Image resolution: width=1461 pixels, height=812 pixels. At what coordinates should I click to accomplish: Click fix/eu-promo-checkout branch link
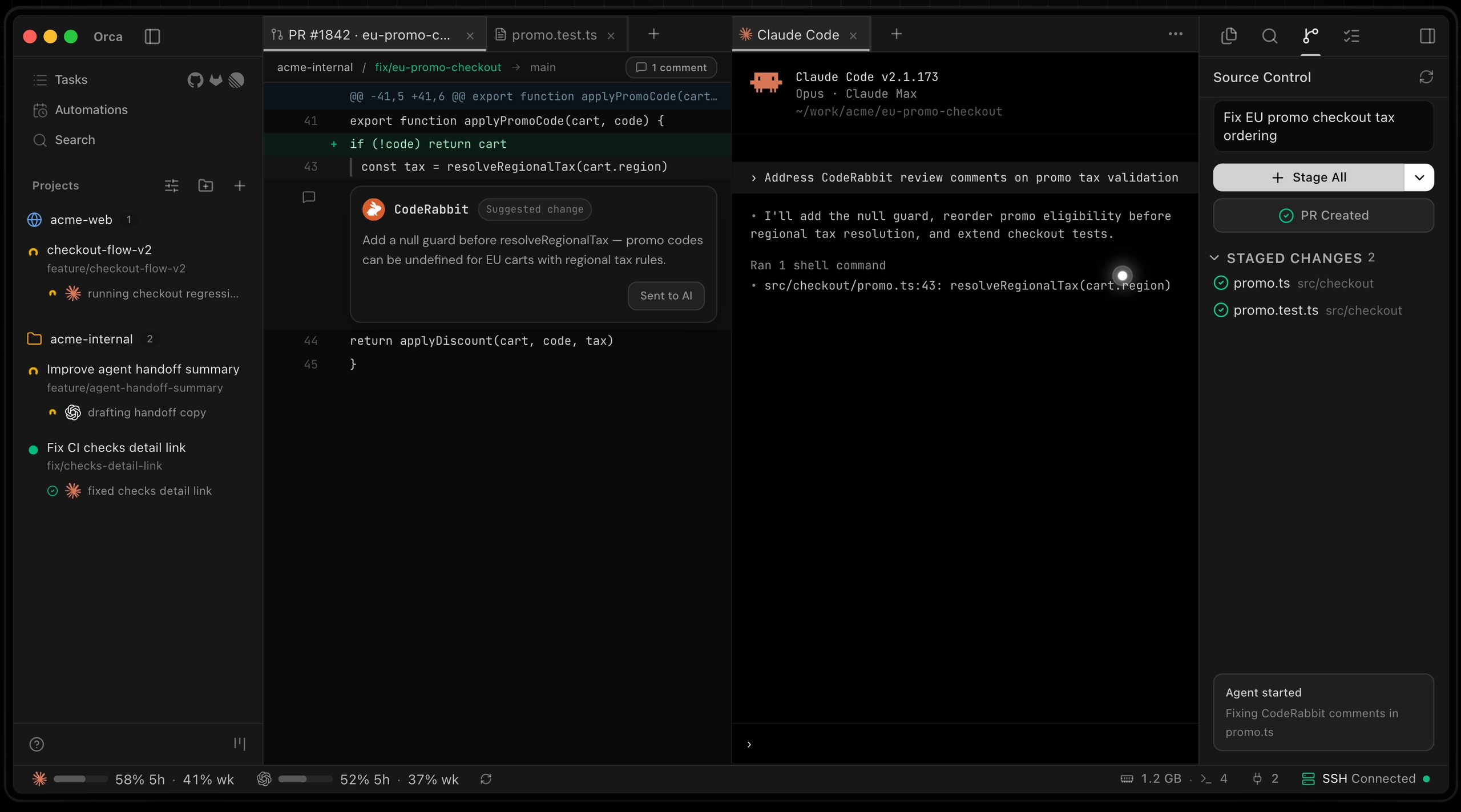[x=438, y=67]
